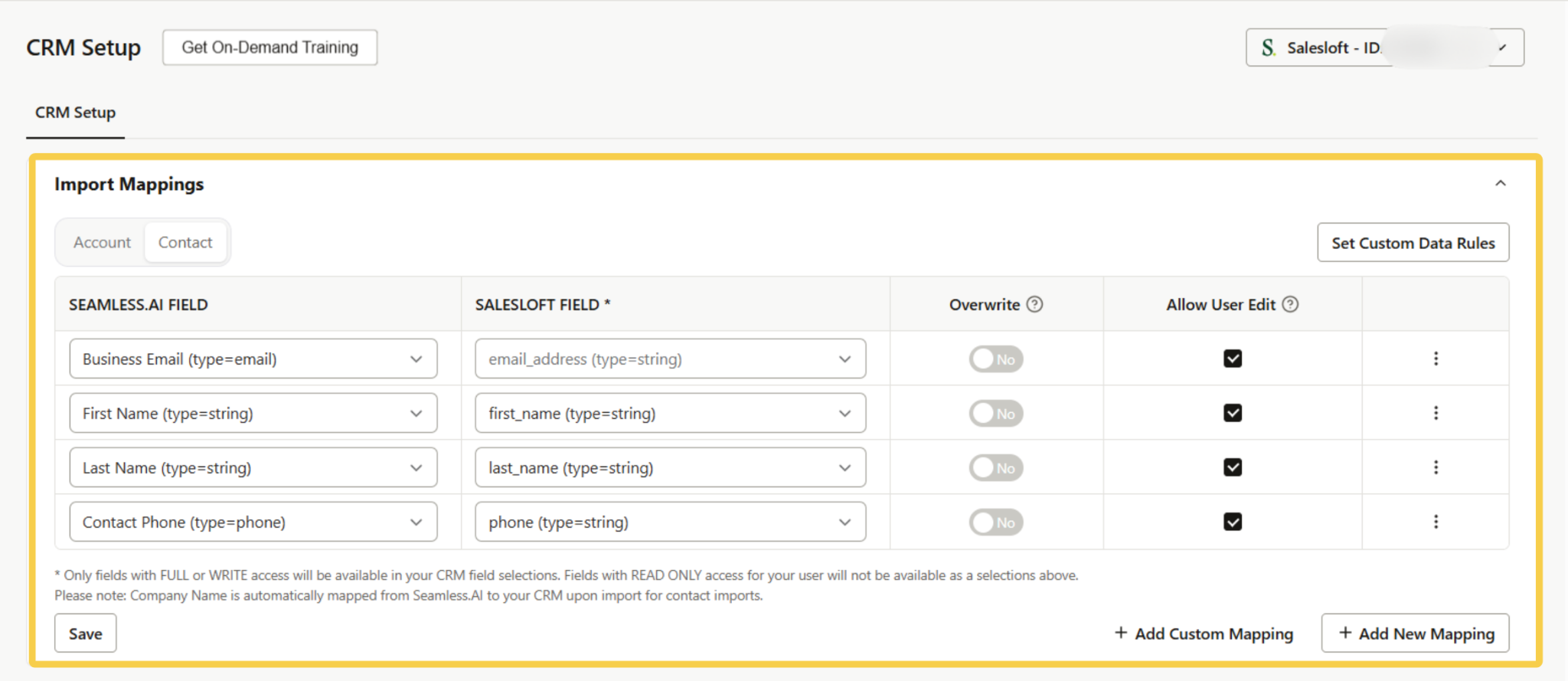Open first_name Salesloft field dropdown
Viewport: 1568px width, 681px height.
(x=670, y=413)
